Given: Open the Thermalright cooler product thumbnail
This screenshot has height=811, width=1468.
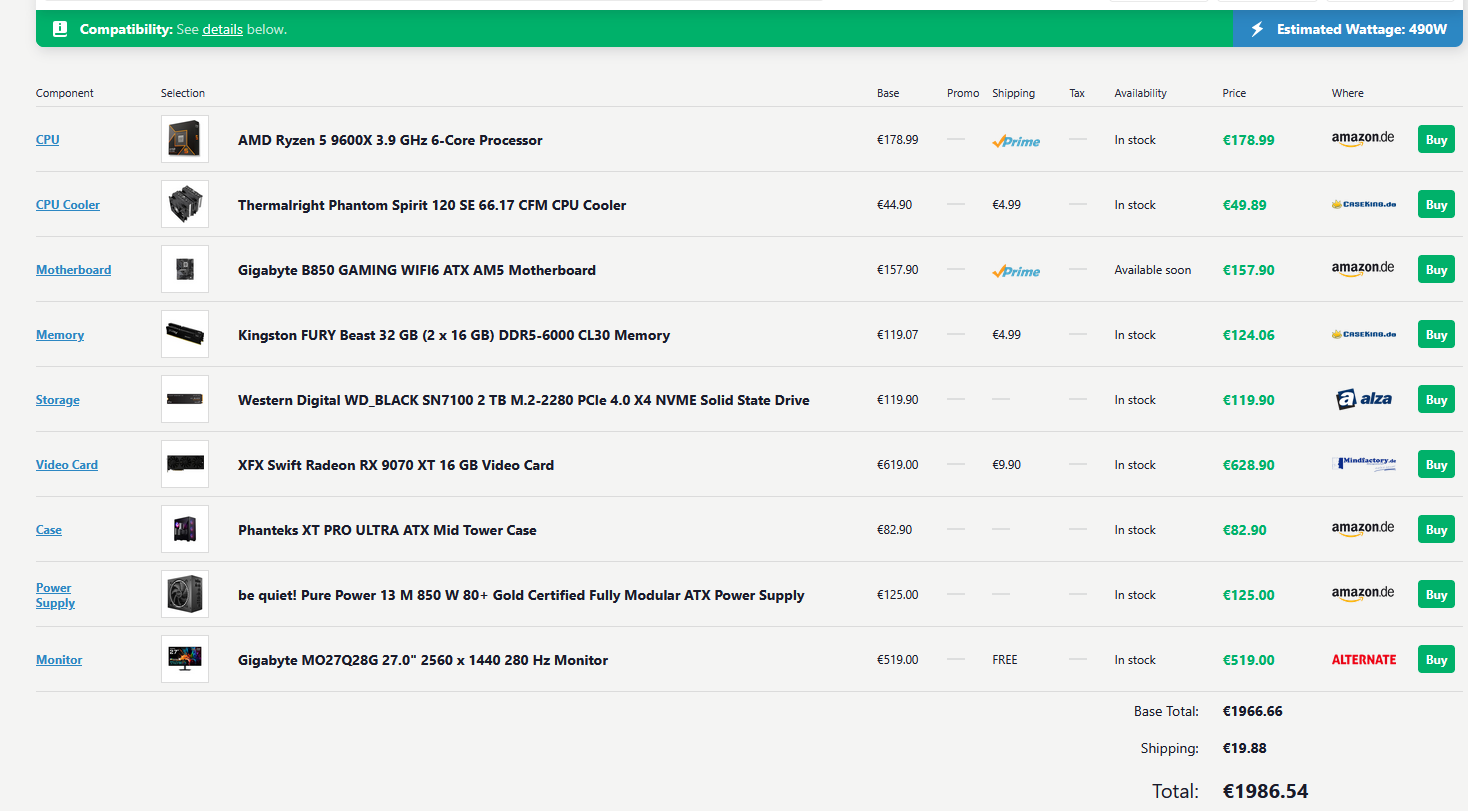Looking at the screenshot, I should [x=185, y=204].
